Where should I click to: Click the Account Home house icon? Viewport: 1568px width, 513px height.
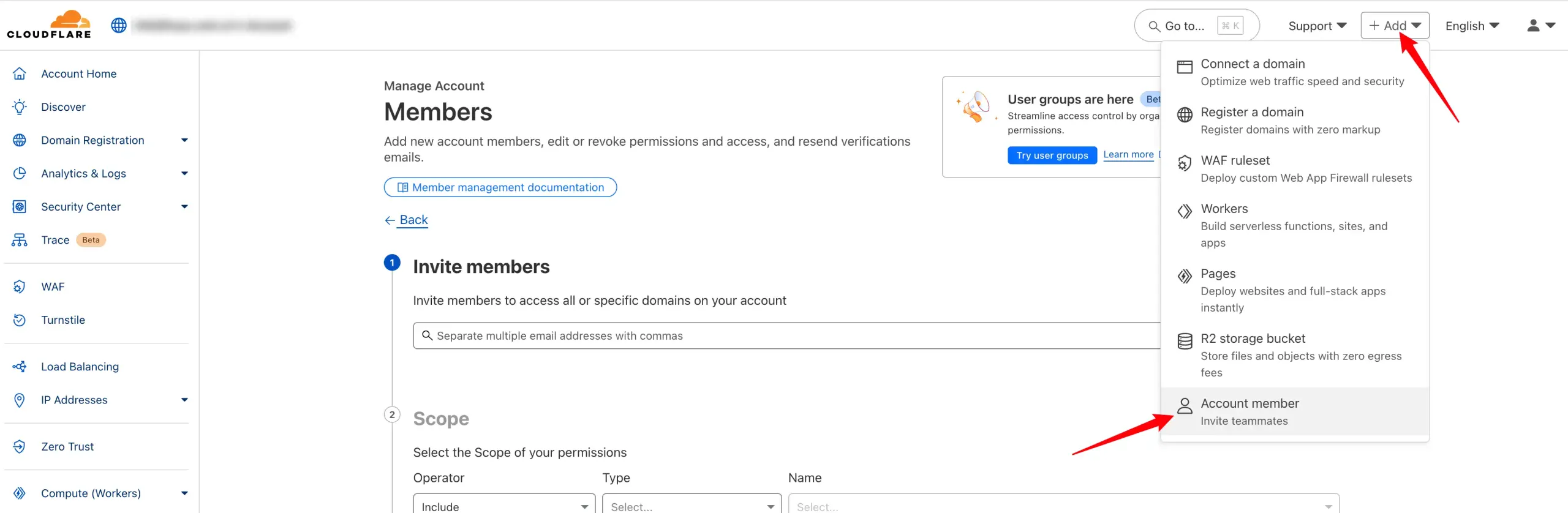[x=20, y=73]
